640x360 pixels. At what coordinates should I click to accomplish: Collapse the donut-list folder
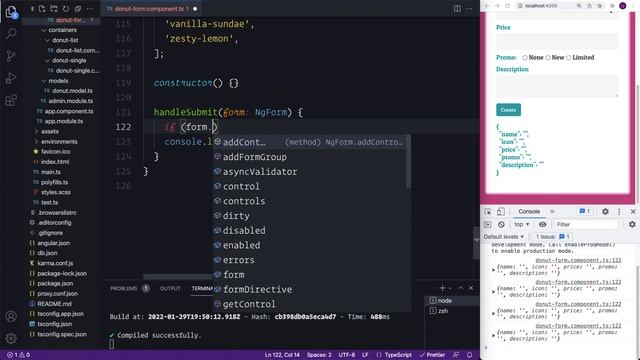(48, 40)
